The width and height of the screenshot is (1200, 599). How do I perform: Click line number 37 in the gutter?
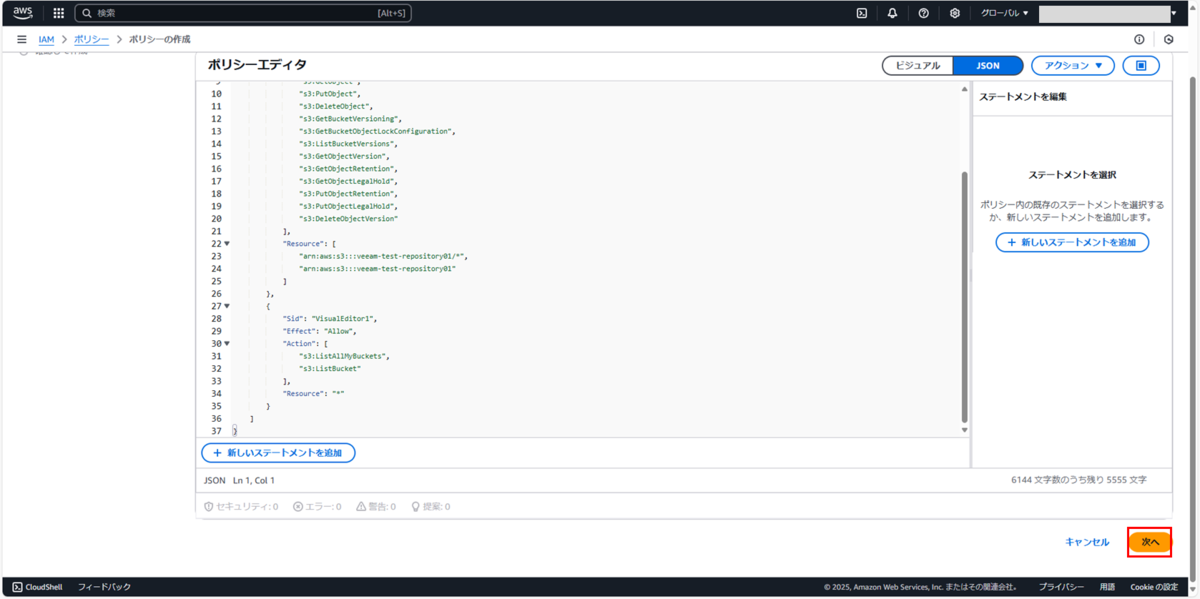(216, 431)
